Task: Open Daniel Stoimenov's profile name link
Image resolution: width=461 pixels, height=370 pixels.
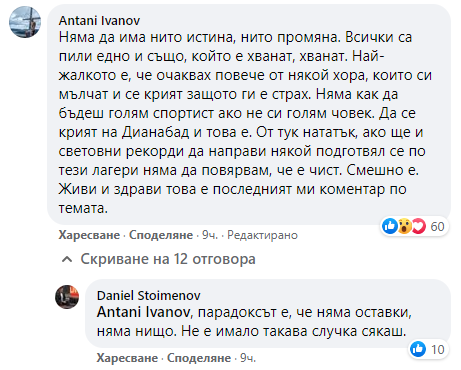Action: [149, 295]
